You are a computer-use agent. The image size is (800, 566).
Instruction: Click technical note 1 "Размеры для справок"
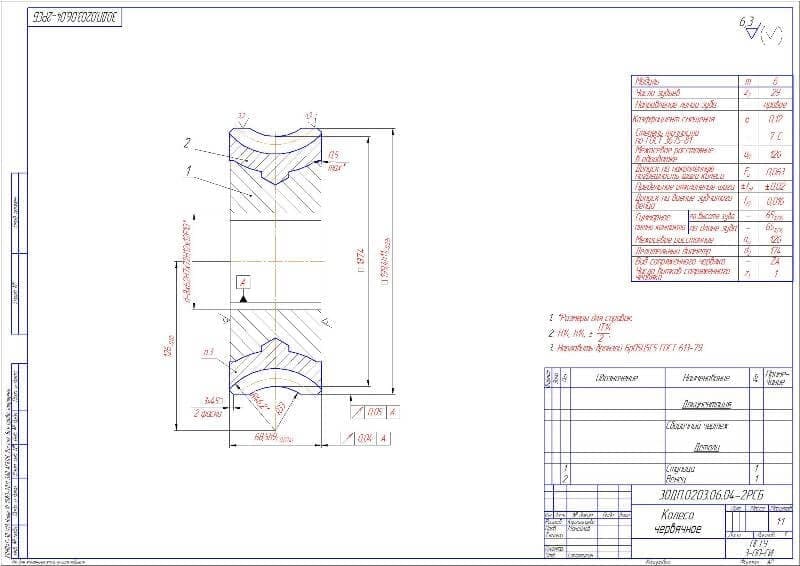click(591, 318)
